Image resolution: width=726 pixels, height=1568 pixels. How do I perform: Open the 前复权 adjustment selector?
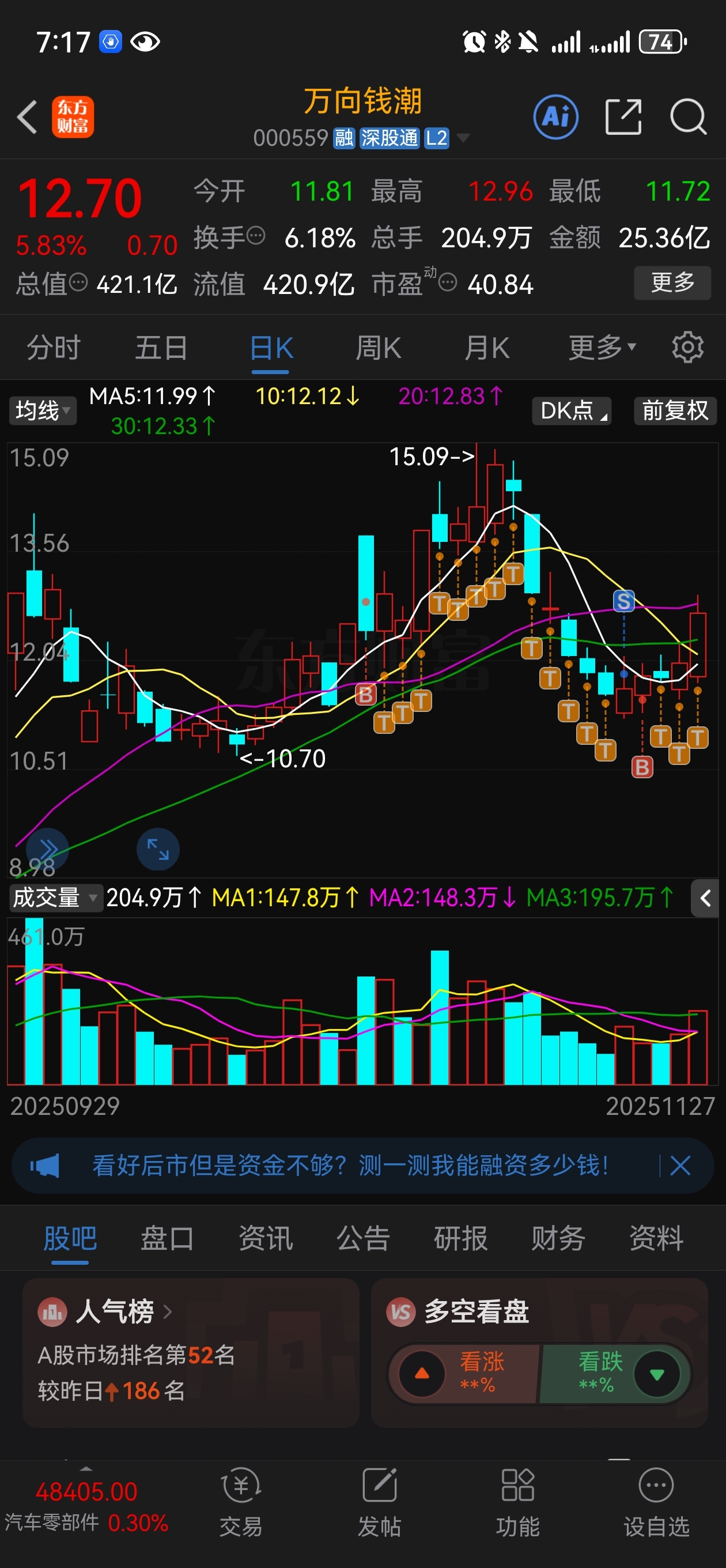coord(675,410)
